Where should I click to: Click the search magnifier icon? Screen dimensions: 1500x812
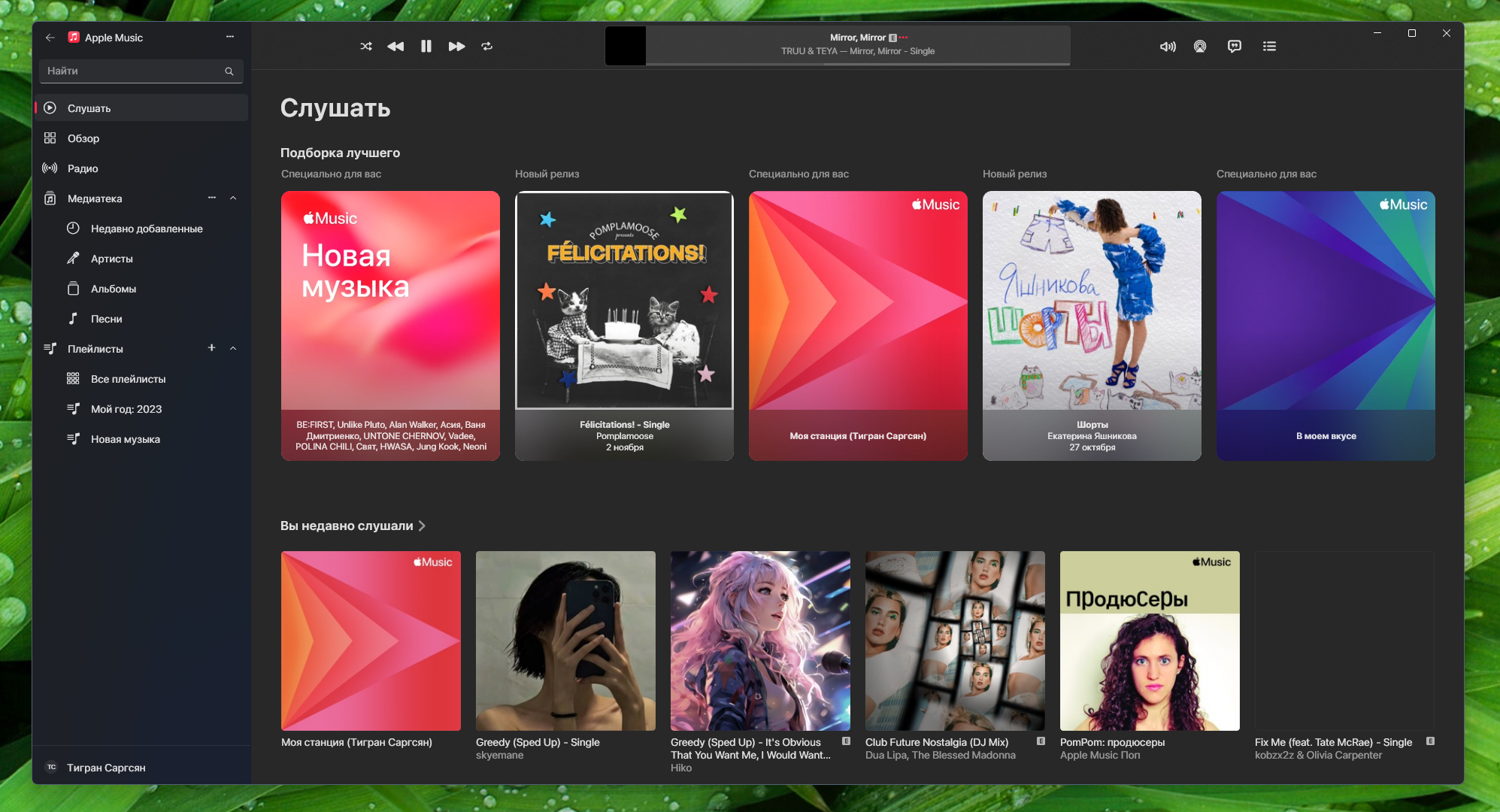pyautogui.click(x=229, y=71)
